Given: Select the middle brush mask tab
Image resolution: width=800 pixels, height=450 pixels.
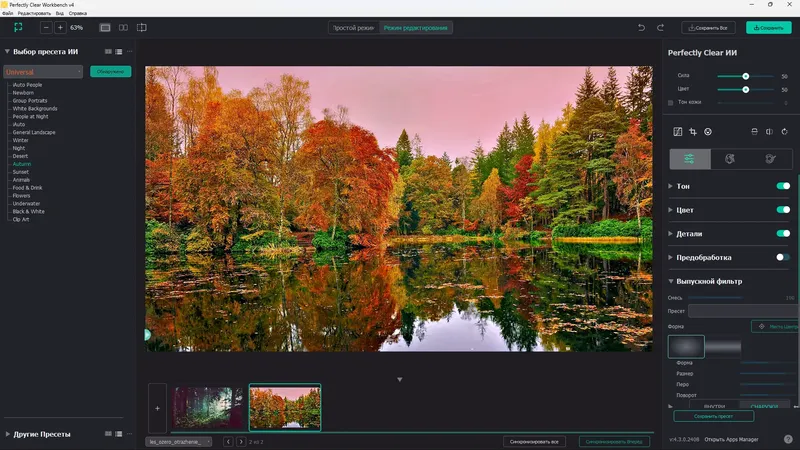Looking at the screenshot, I should [x=730, y=159].
